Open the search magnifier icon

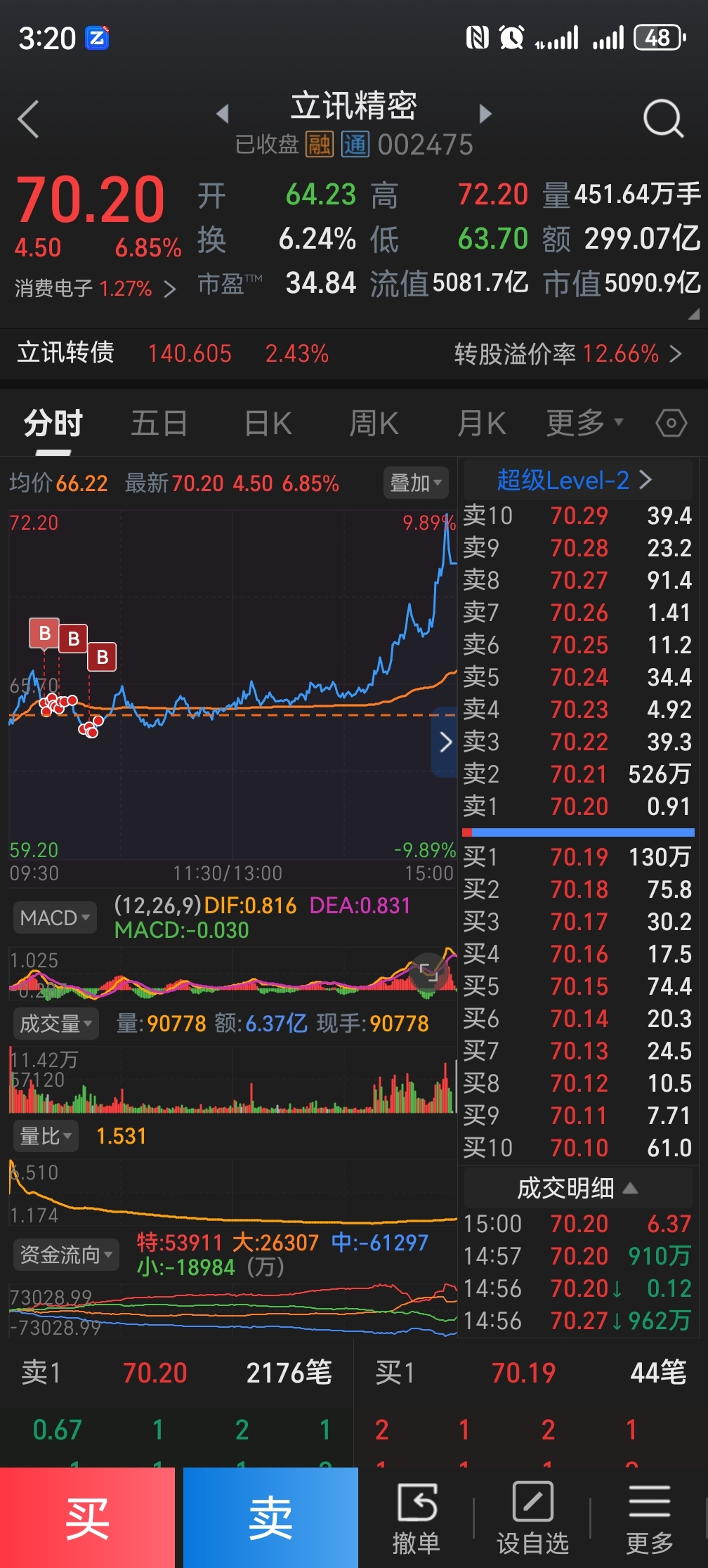663,119
